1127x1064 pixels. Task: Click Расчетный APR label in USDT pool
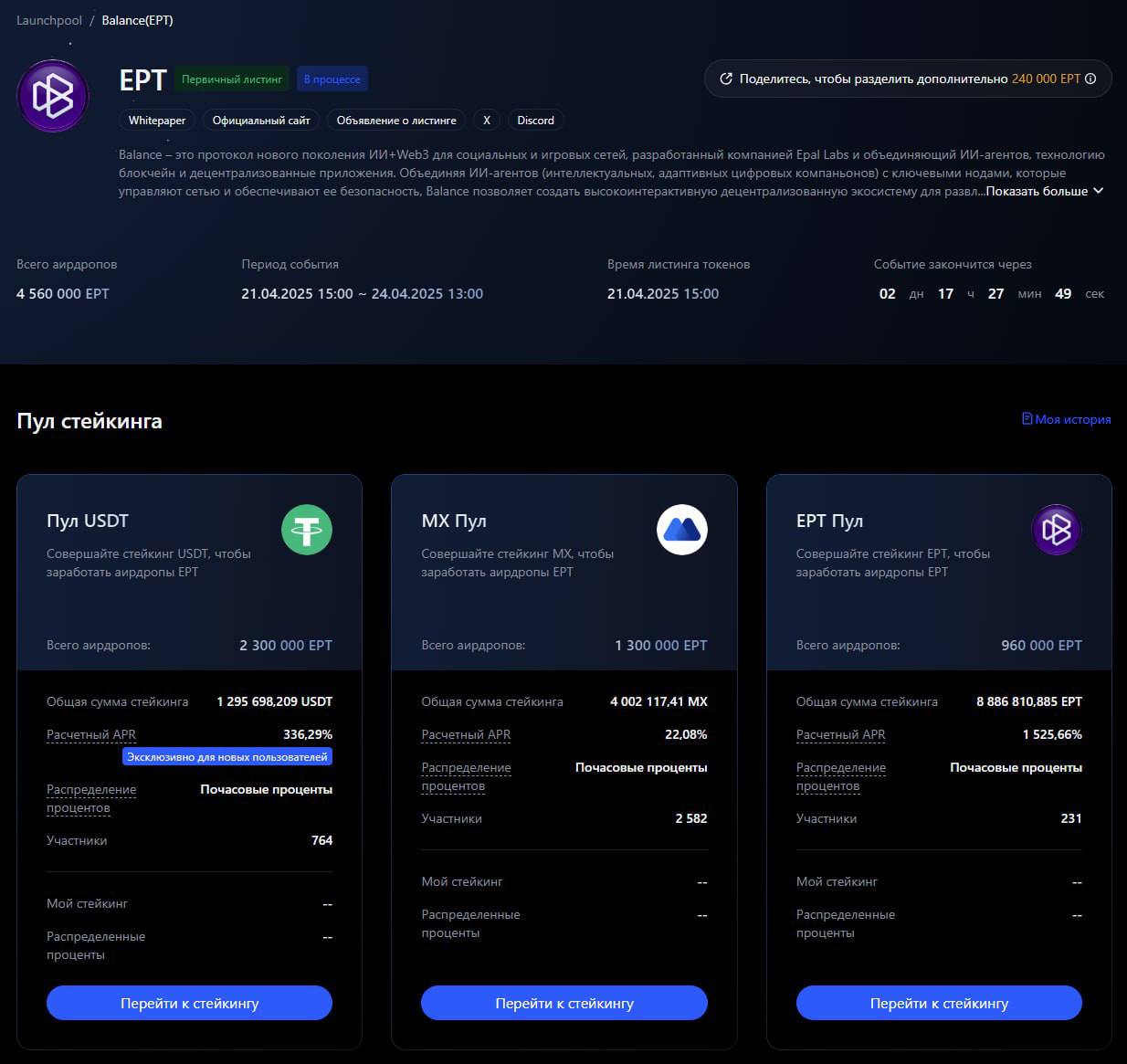pyautogui.click(x=91, y=734)
